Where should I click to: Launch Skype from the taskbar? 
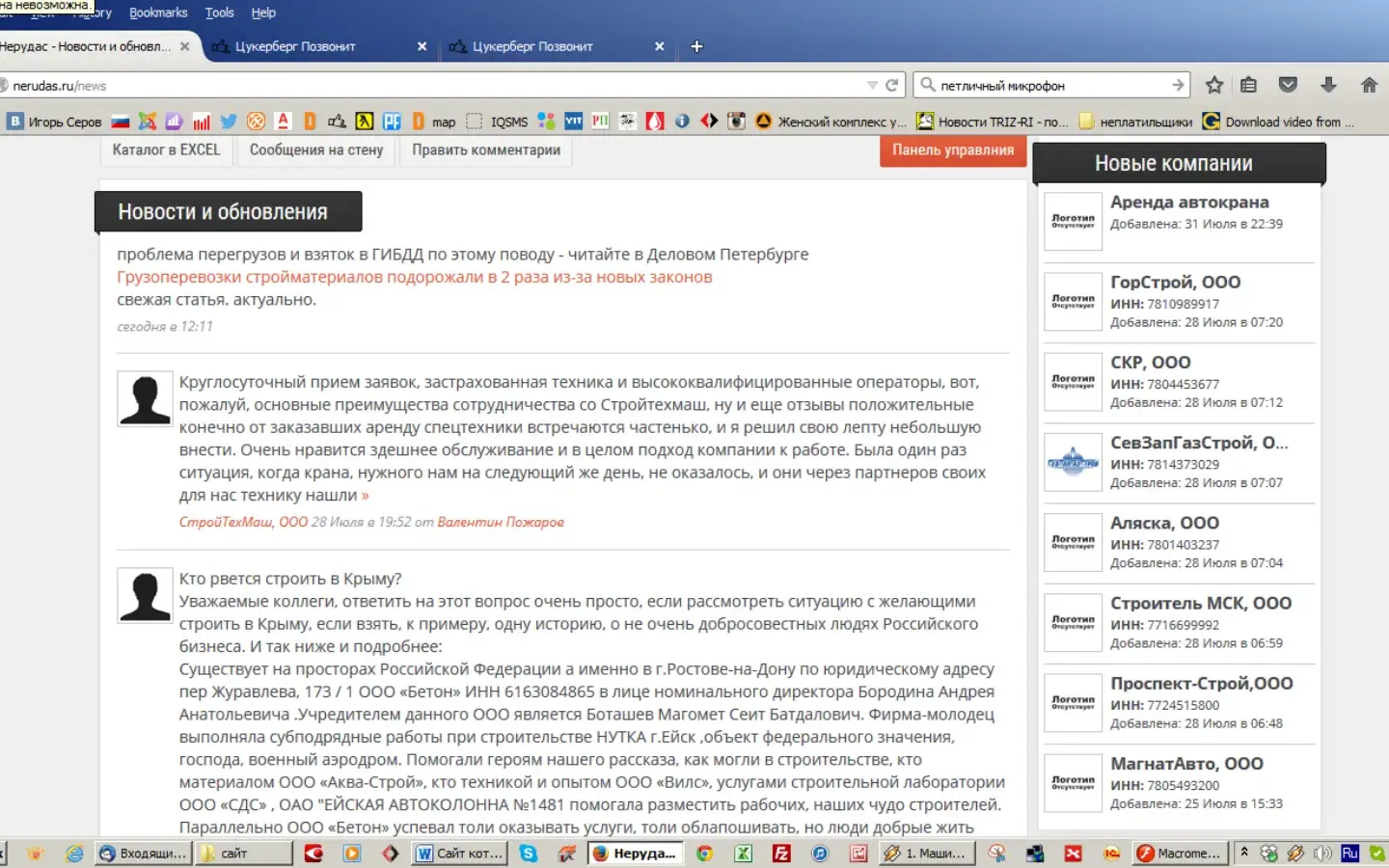pos(529,854)
